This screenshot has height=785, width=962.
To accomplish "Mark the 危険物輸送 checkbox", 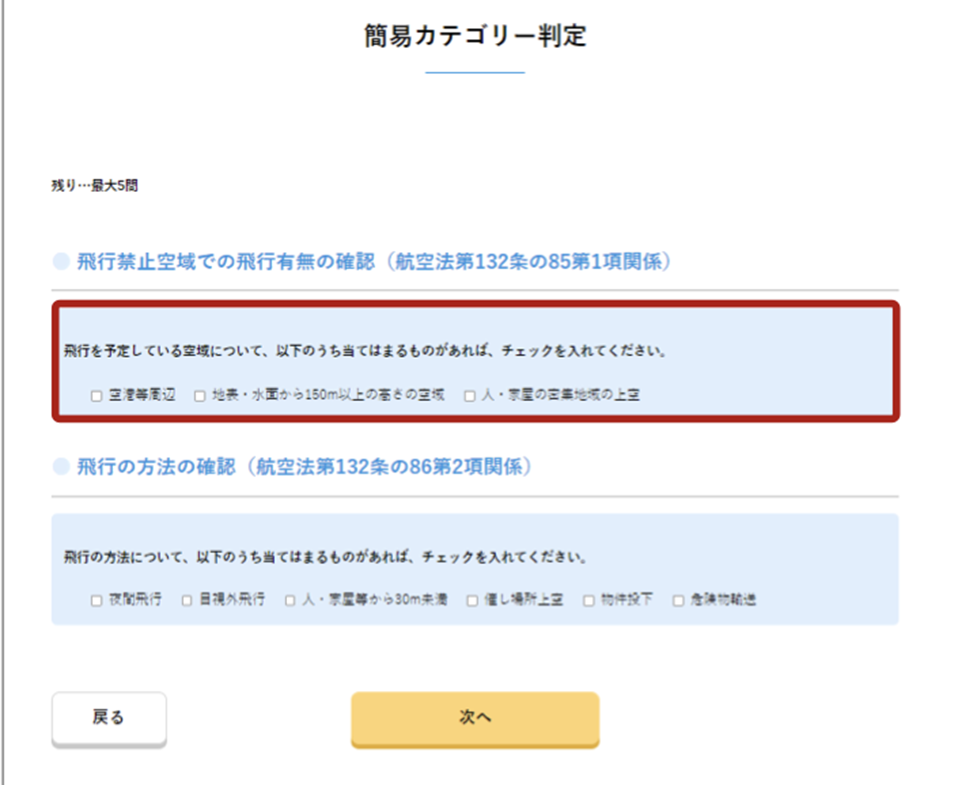I will click(678, 601).
